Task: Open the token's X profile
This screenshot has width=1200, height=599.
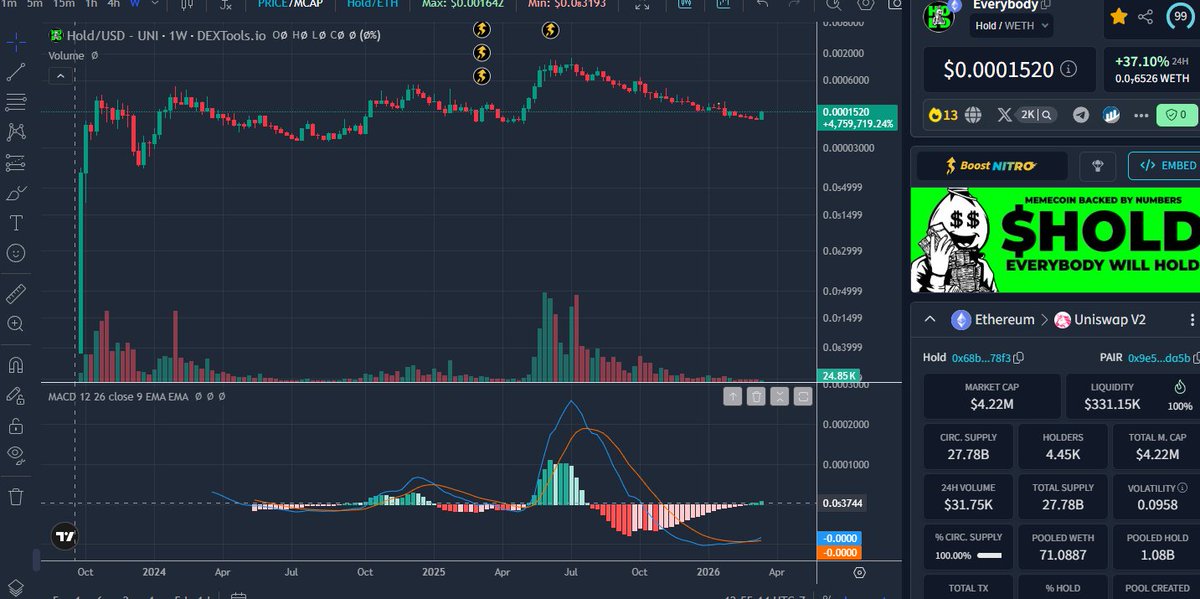Action: coord(1004,115)
